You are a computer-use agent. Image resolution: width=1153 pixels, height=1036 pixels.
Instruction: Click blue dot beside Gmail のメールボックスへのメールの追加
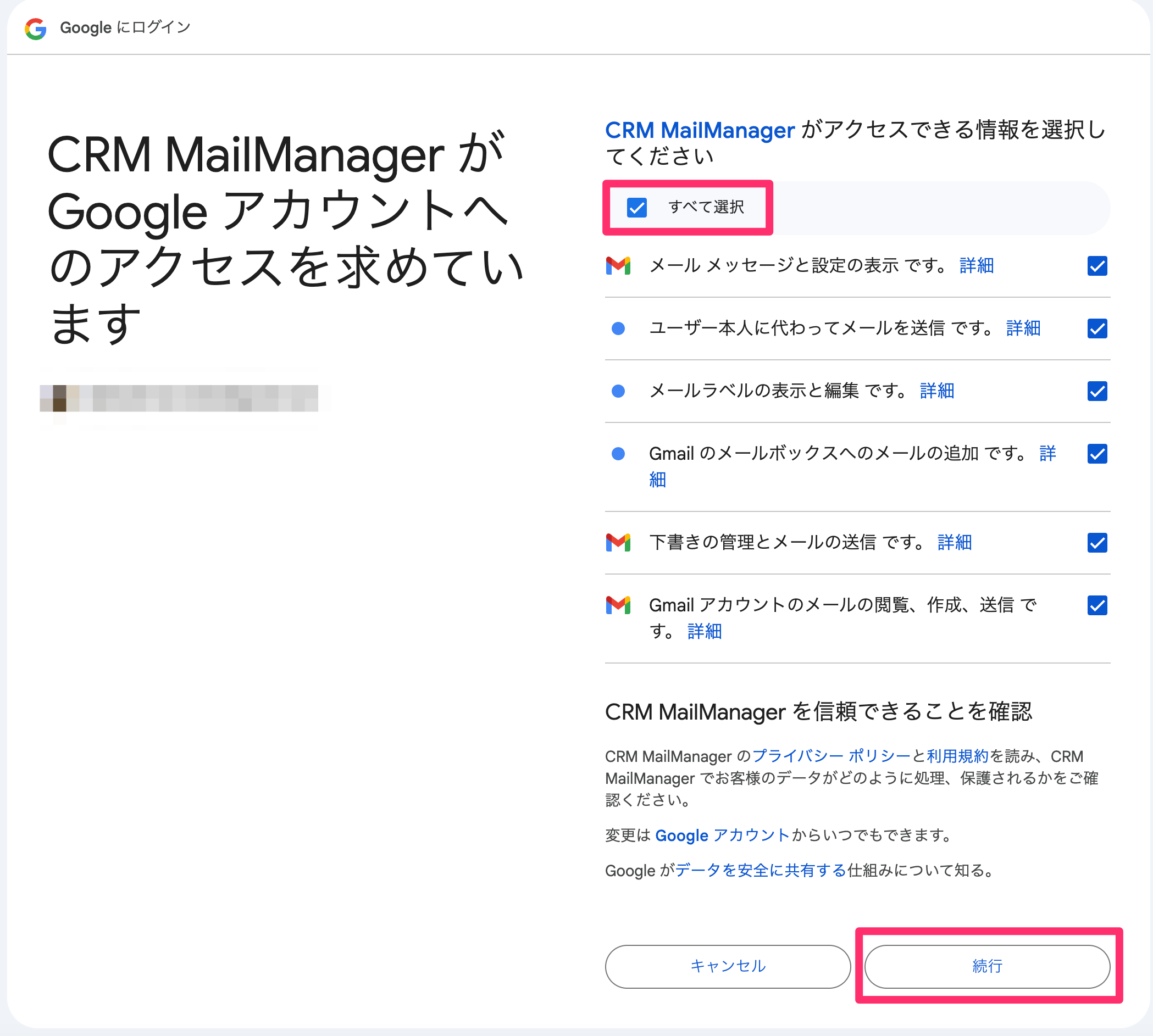tap(618, 454)
